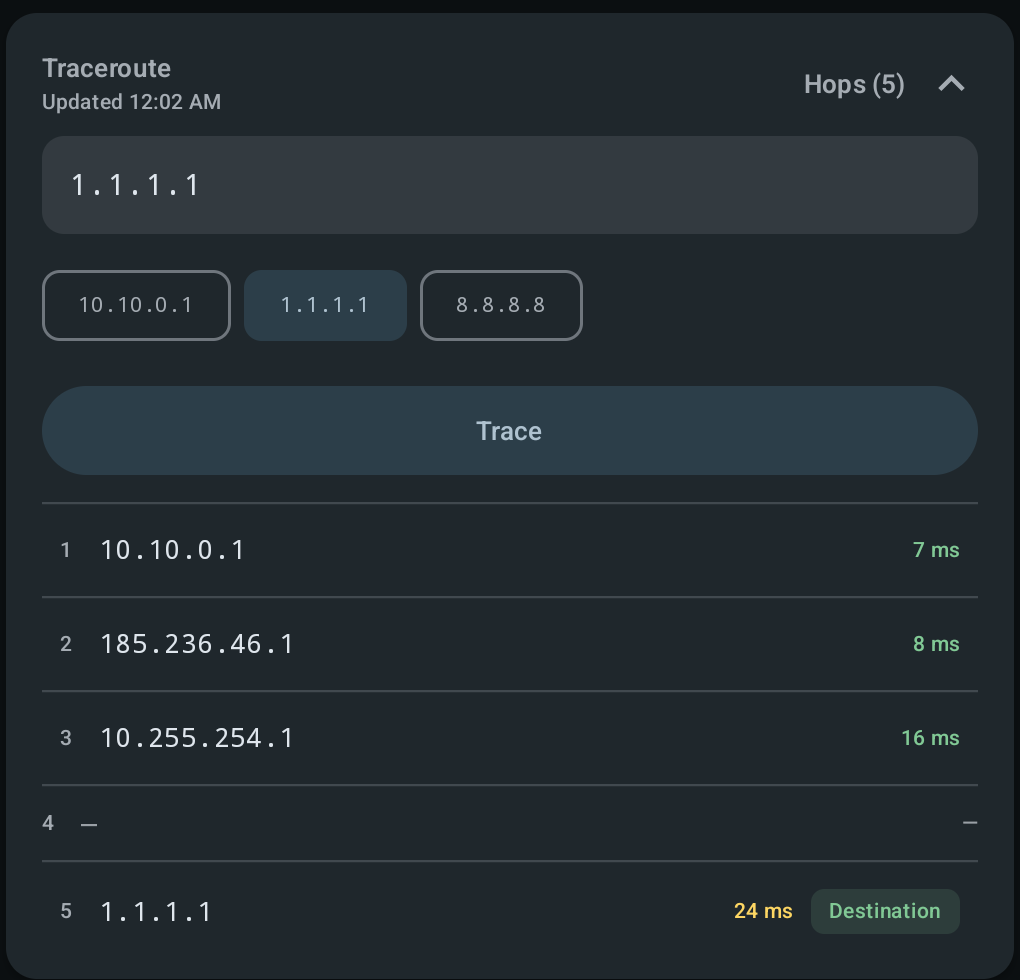This screenshot has width=1020, height=980.
Task: Click hop number 4 in the list
Action: click(x=48, y=823)
